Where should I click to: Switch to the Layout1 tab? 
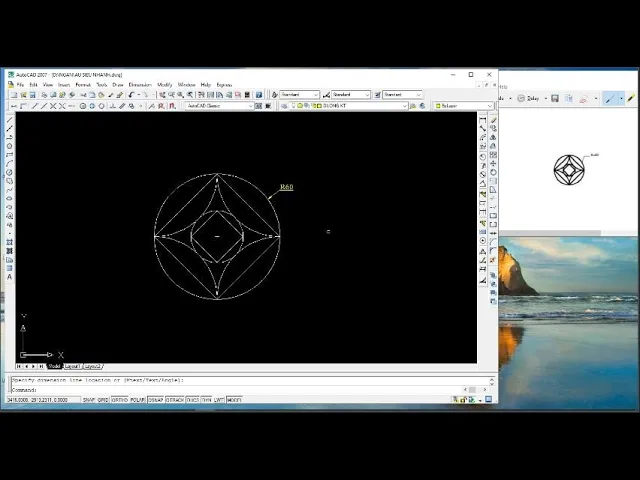click(x=73, y=367)
